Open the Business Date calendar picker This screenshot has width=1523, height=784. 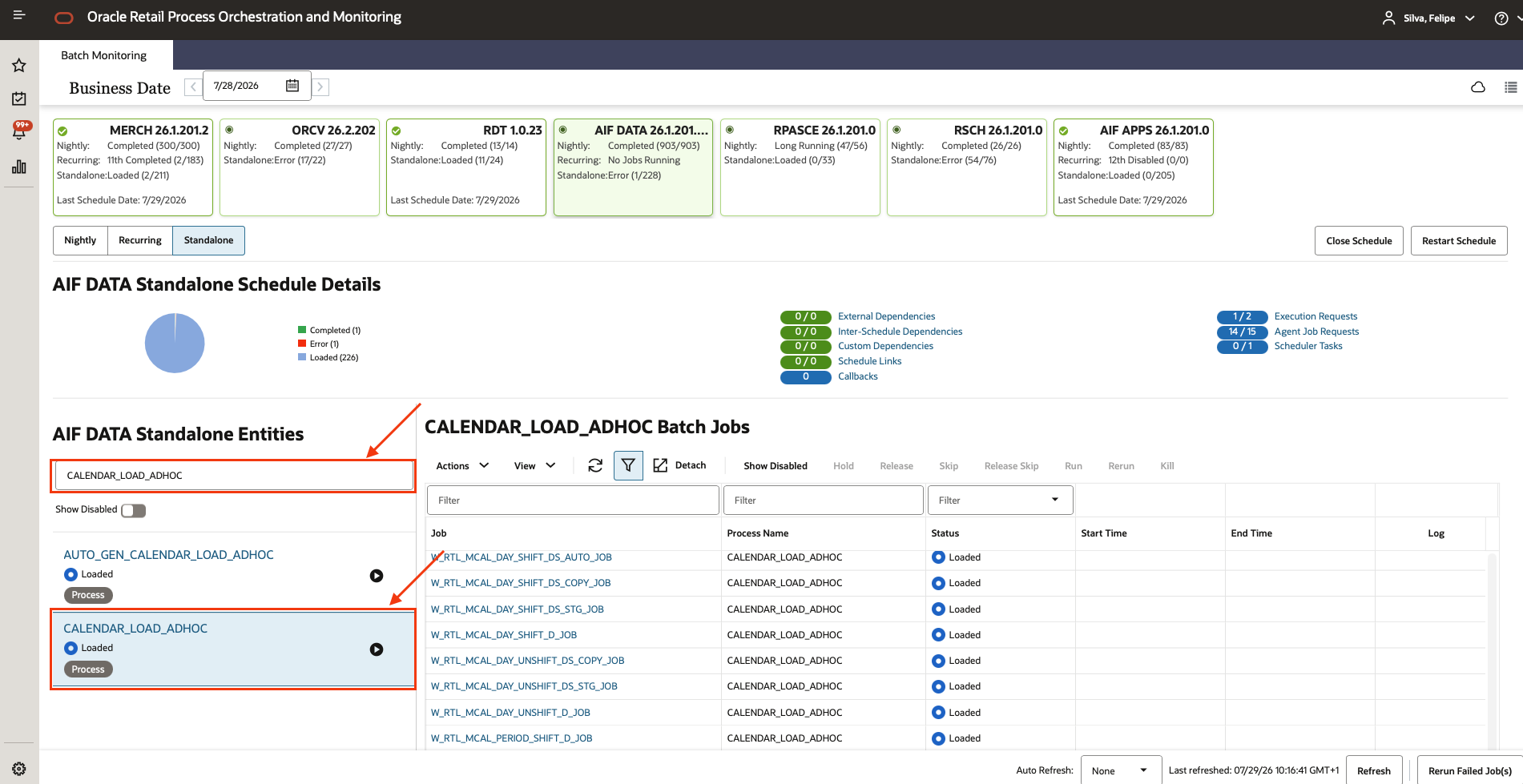(x=292, y=86)
